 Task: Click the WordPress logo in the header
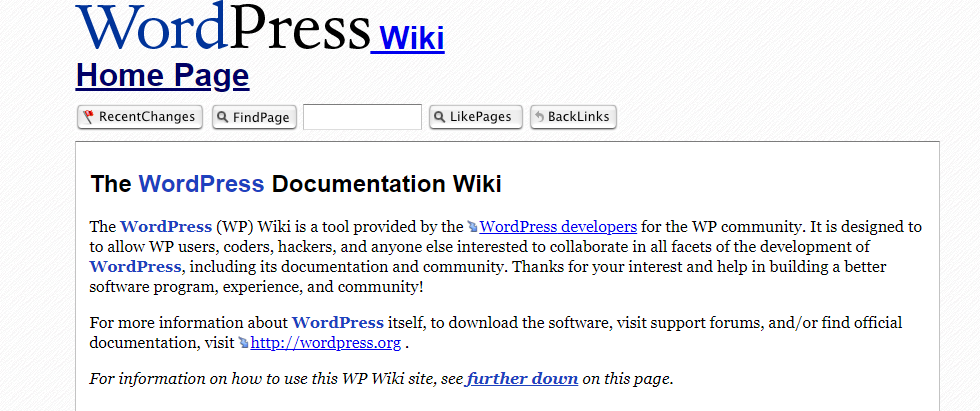pos(223,26)
